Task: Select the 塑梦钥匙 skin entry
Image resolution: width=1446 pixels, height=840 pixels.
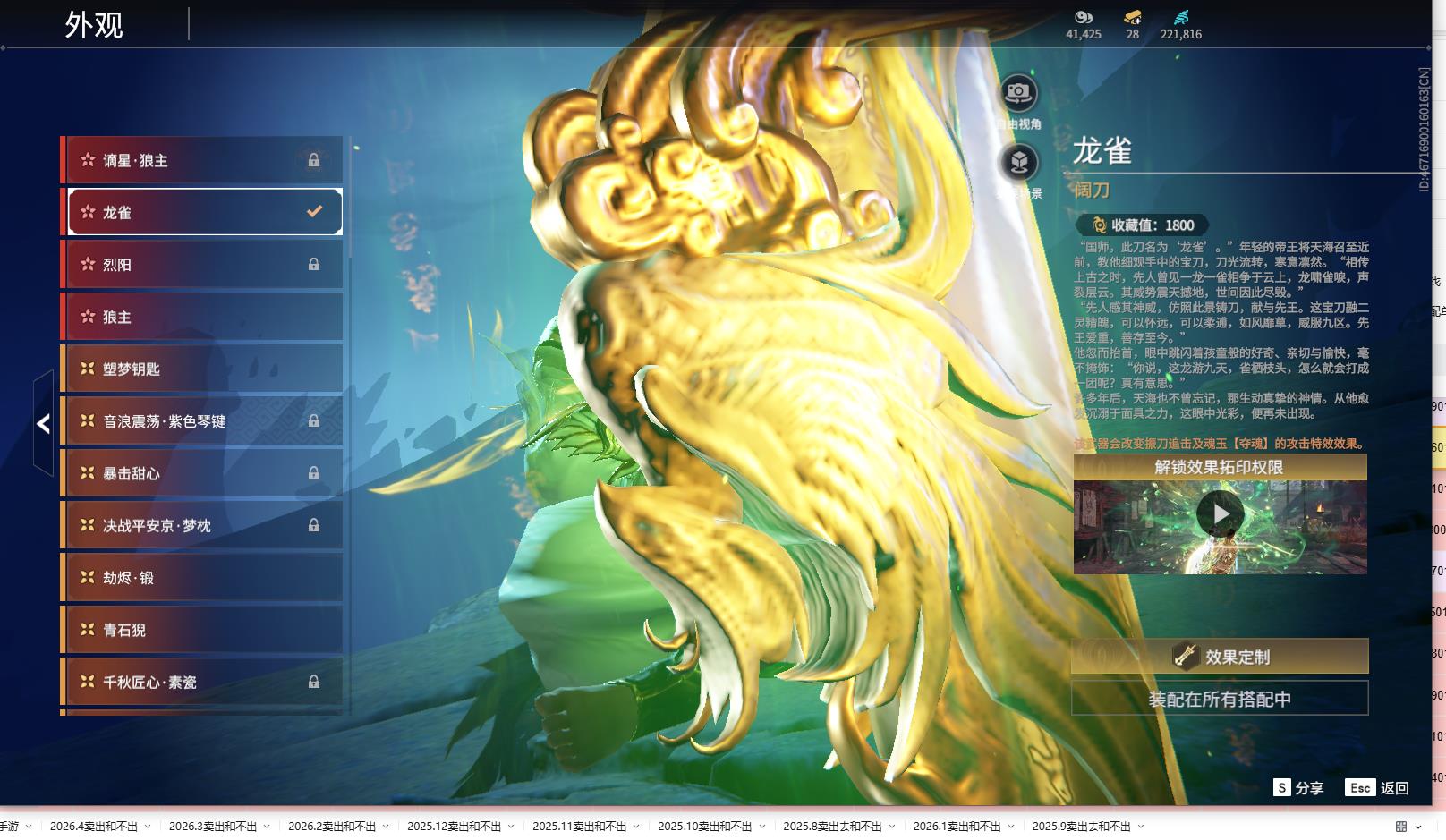Action: pyautogui.click(x=204, y=369)
